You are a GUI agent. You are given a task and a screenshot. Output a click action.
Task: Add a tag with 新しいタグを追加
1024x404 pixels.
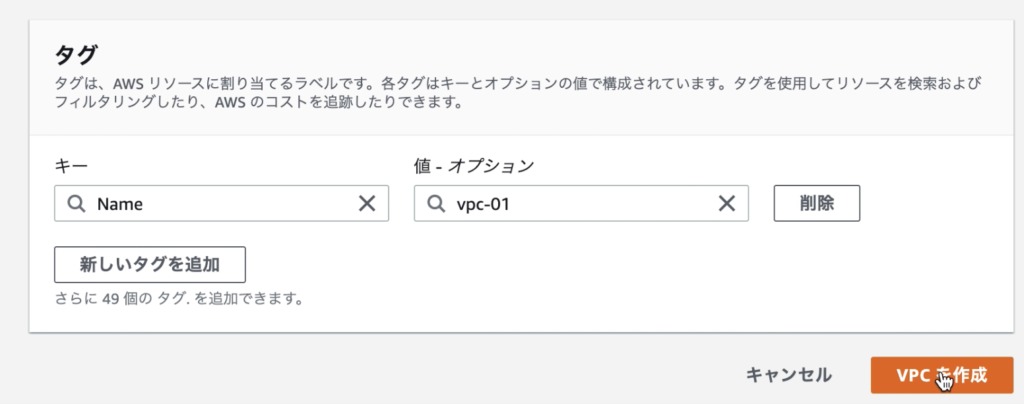(x=150, y=264)
